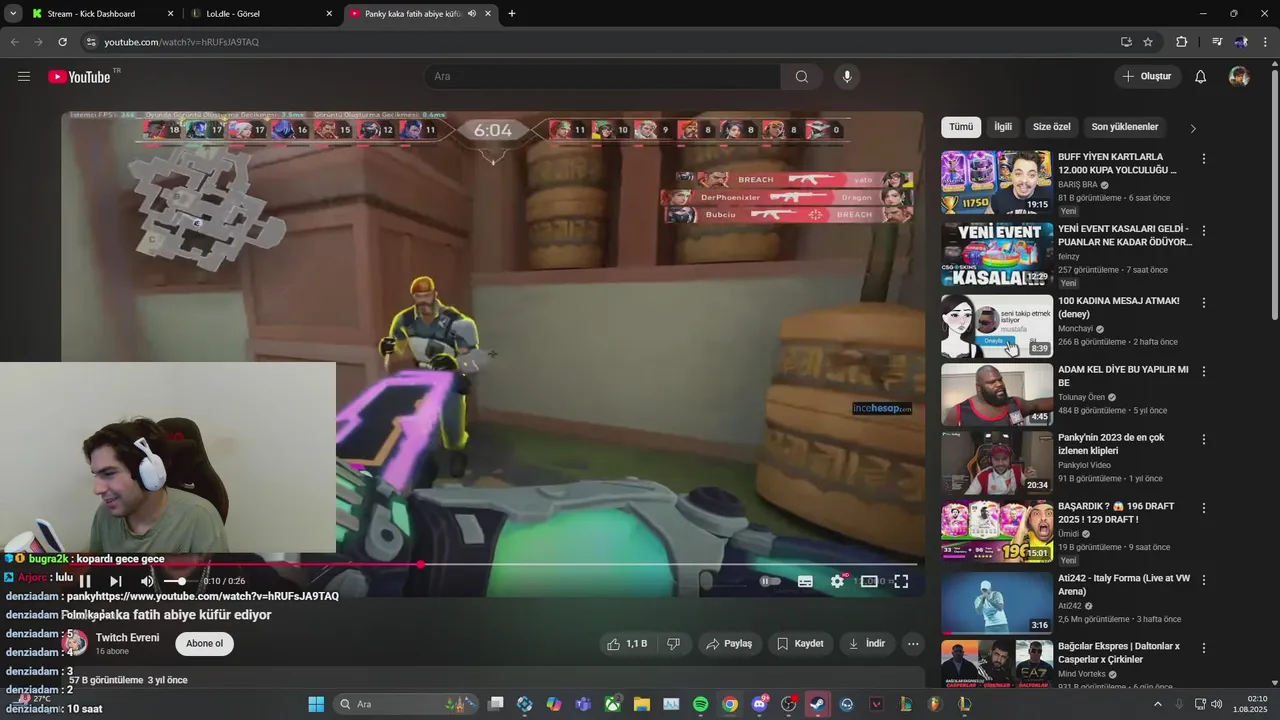Bookmark this page with star
The image size is (1280, 720).
(x=1148, y=42)
